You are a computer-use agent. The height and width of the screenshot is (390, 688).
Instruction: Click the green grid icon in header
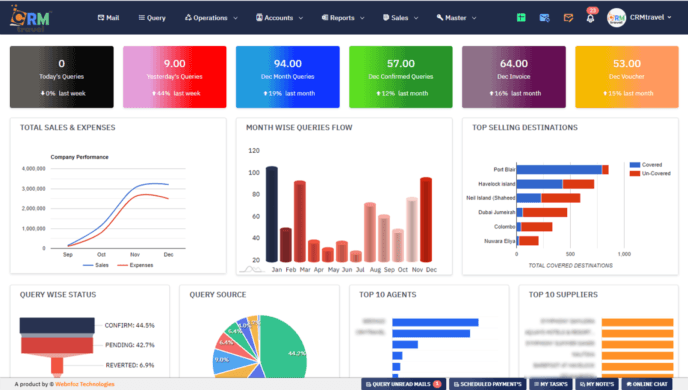521,18
